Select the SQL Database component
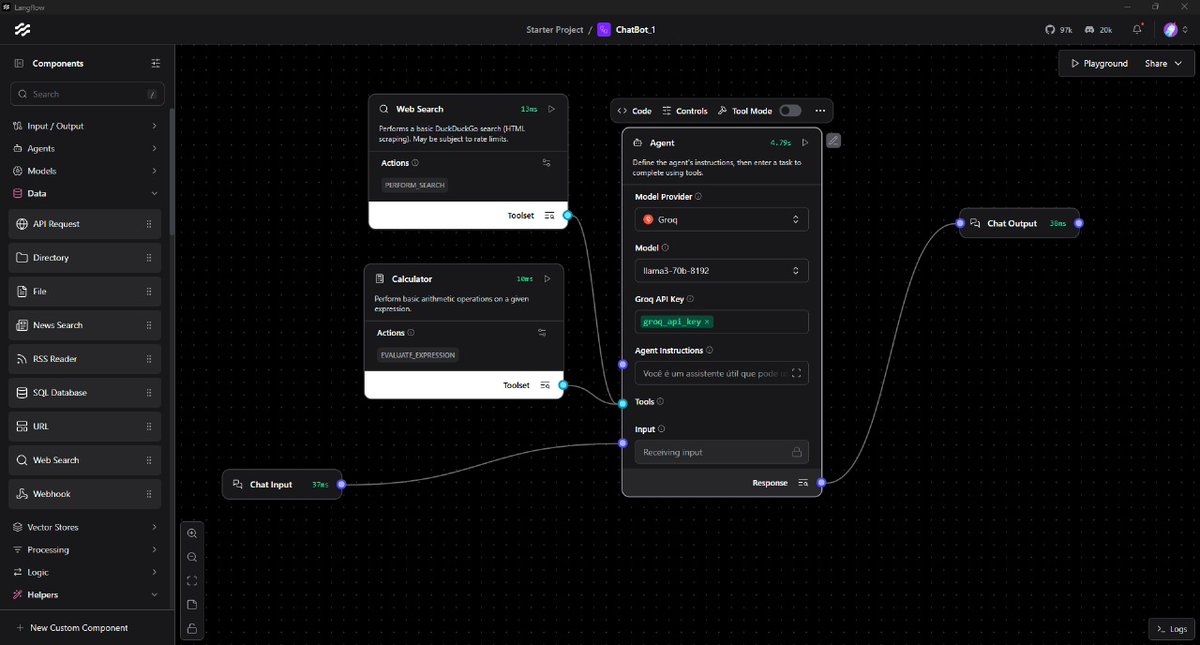The height and width of the screenshot is (645, 1200). [85, 393]
